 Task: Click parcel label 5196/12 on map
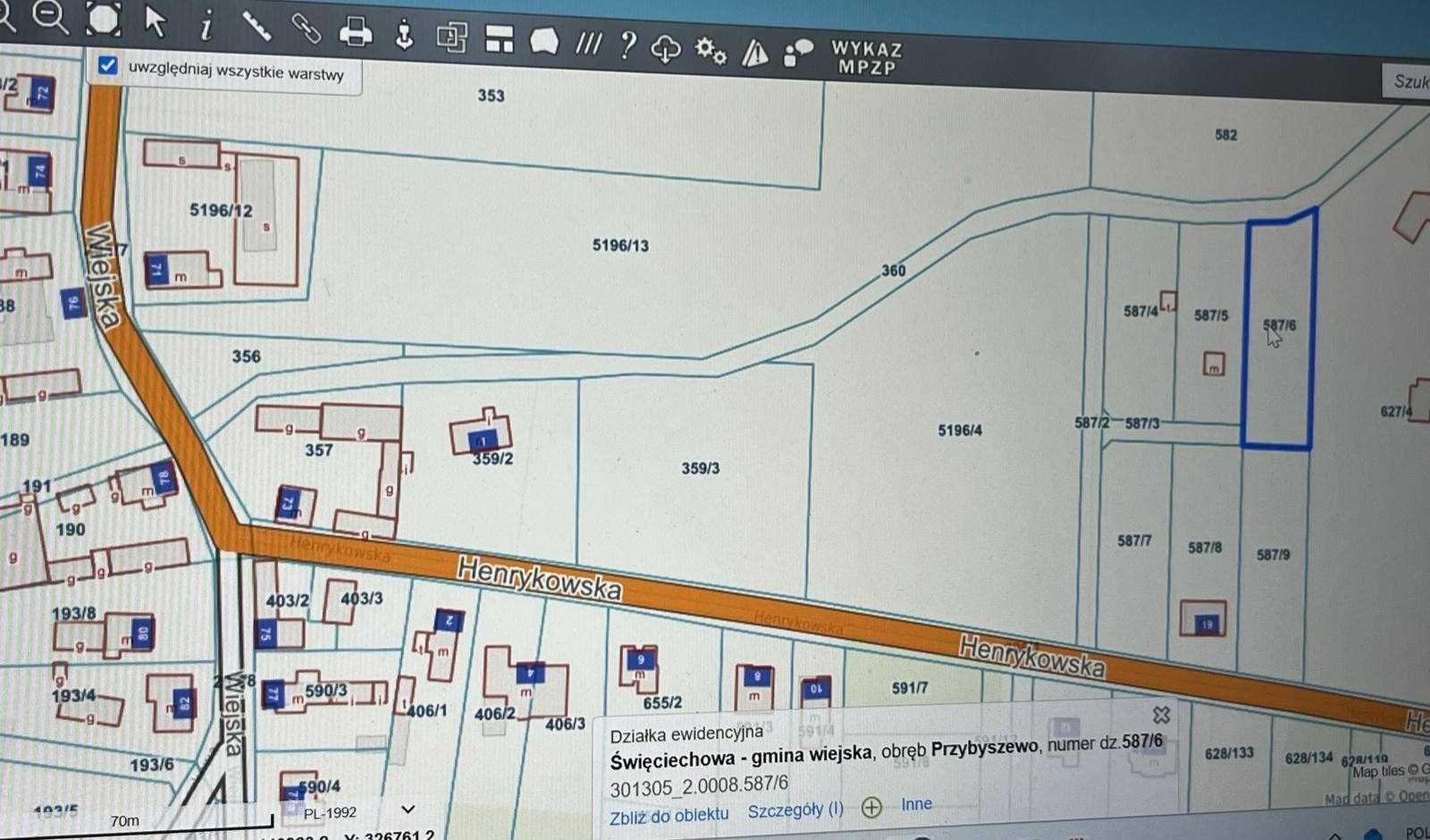click(221, 211)
